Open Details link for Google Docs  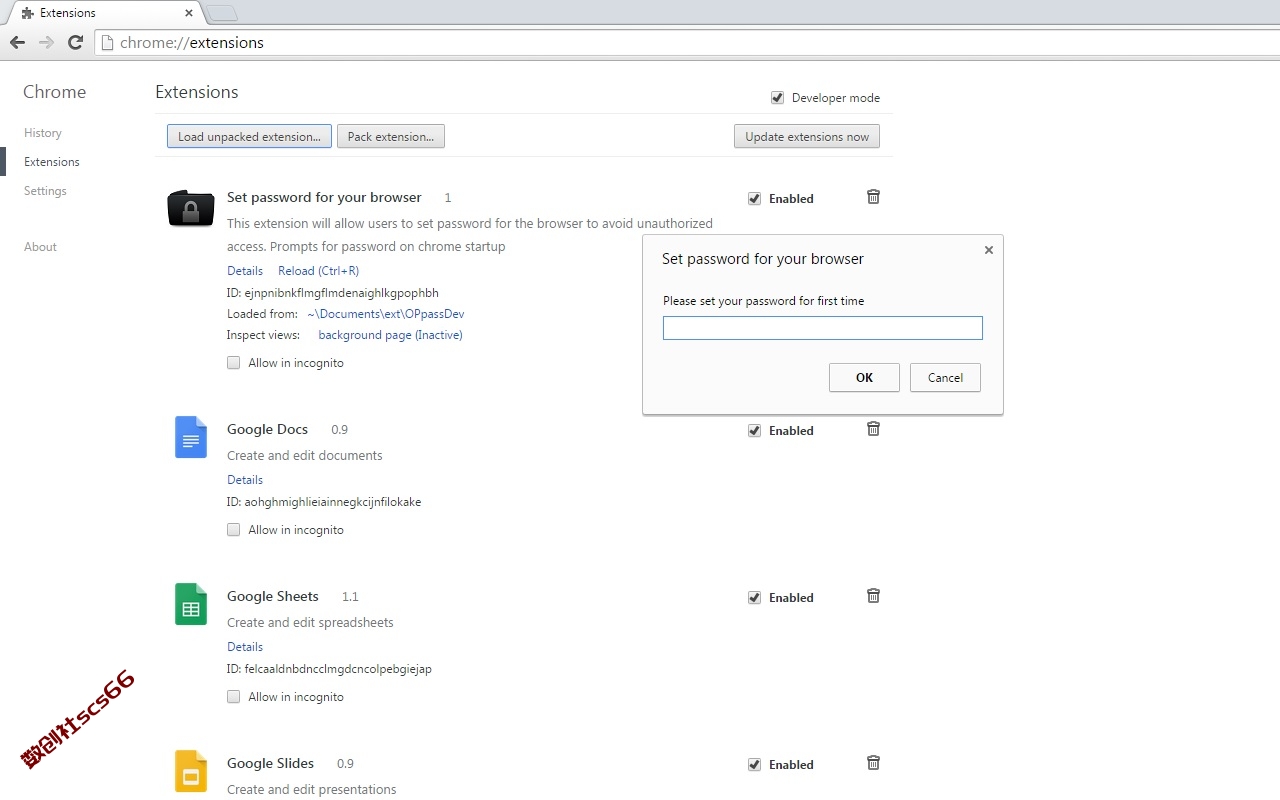click(245, 480)
